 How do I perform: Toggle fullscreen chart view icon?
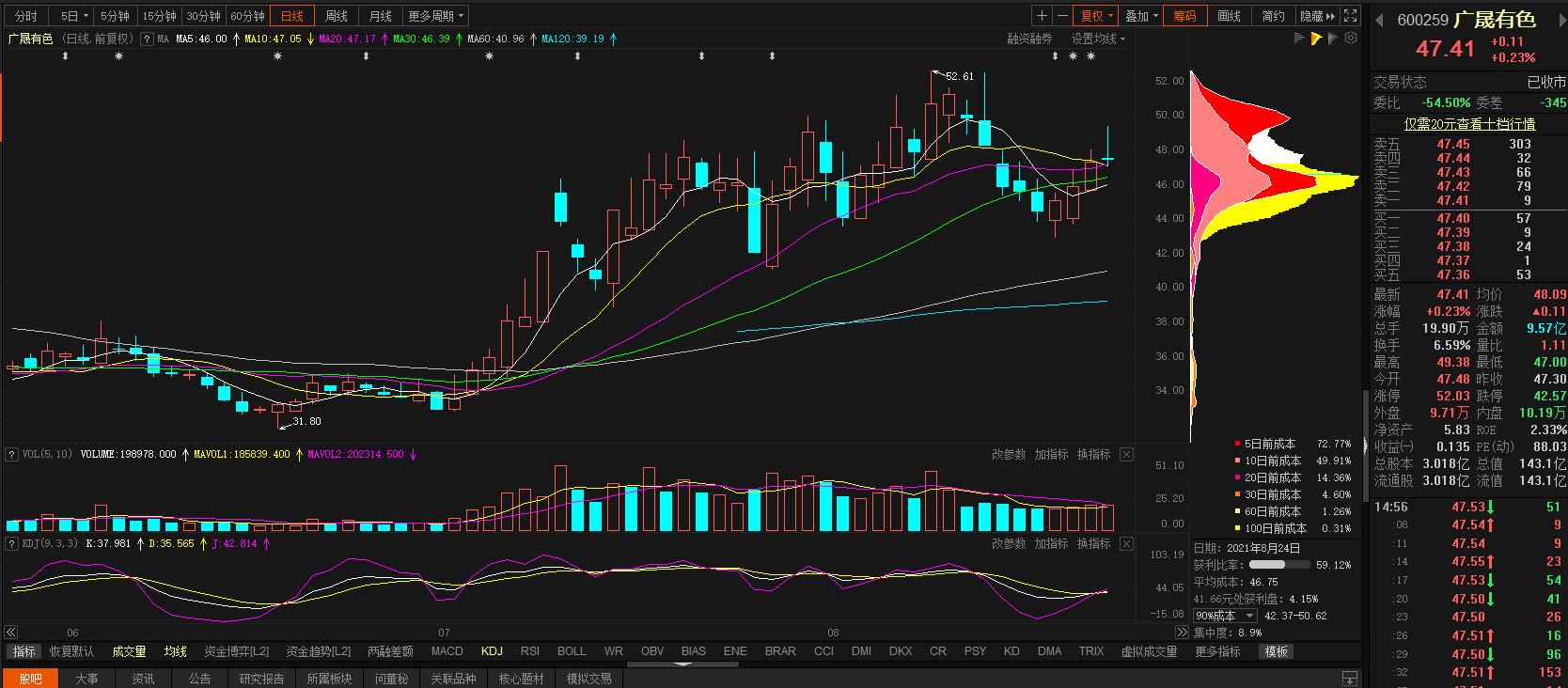pos(1351,16)
